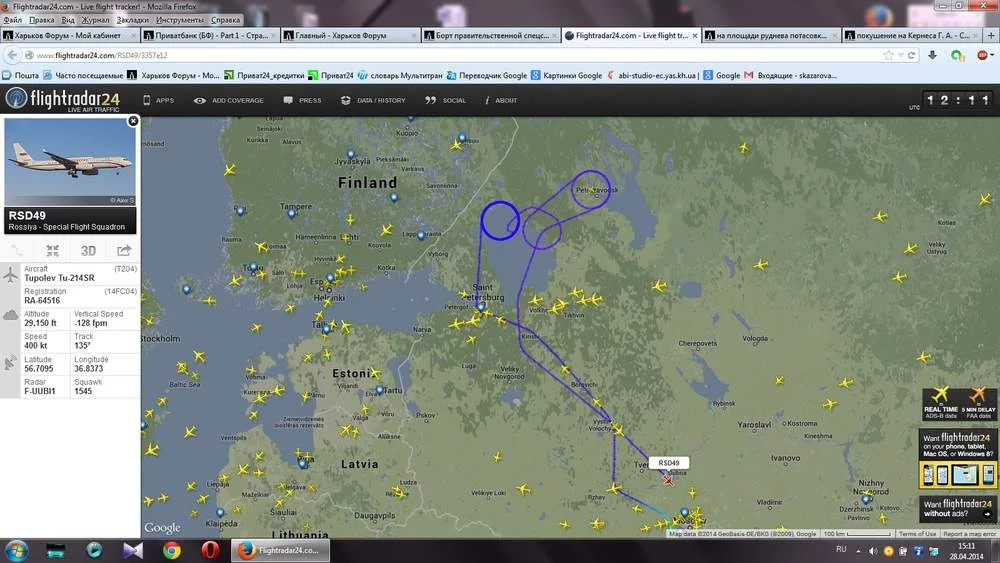Open the Flightradar24 mobile apps banner

[958, 460]
